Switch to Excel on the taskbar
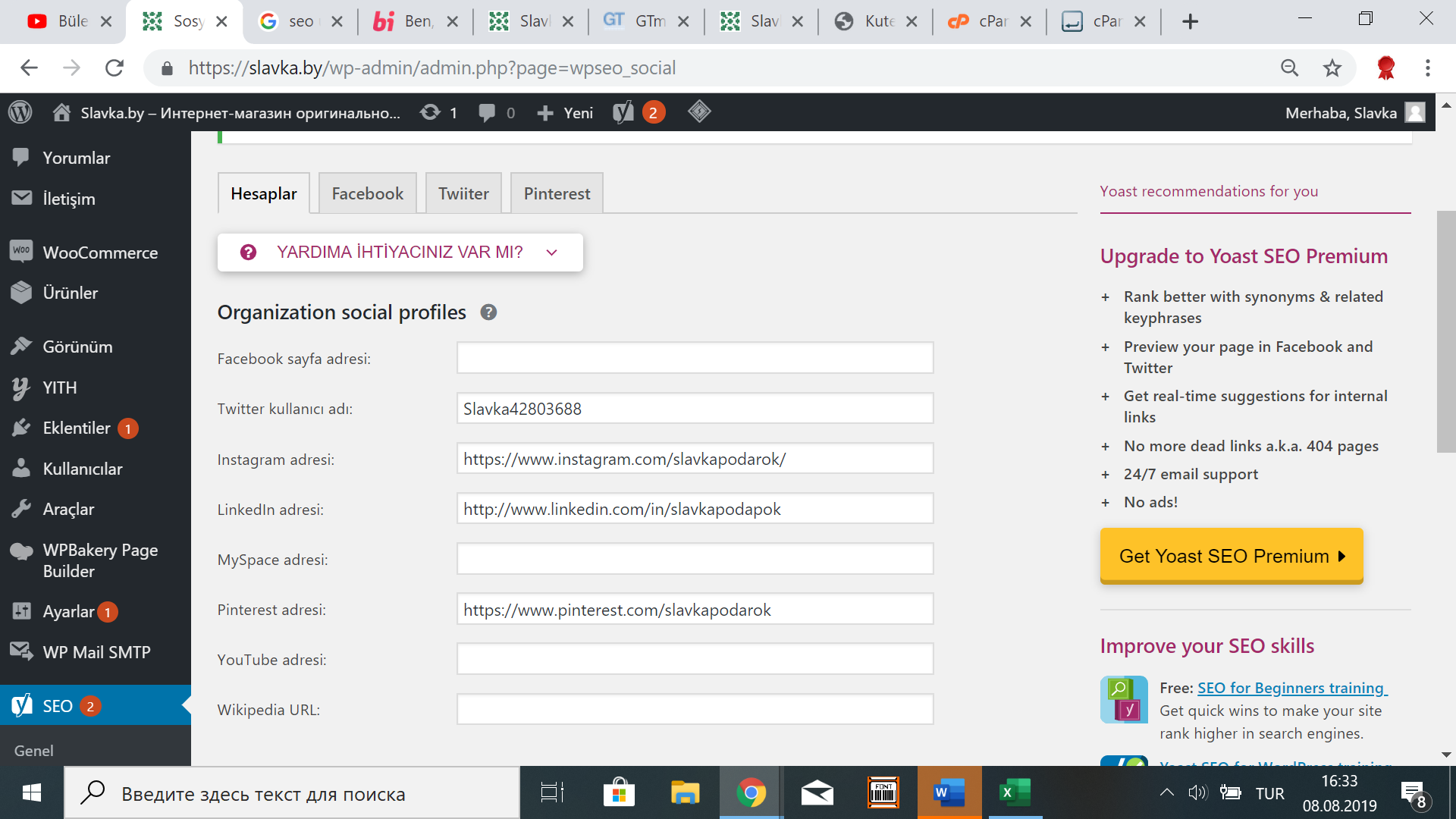Screen dimensions: 1456x819 pos(1015,793)
